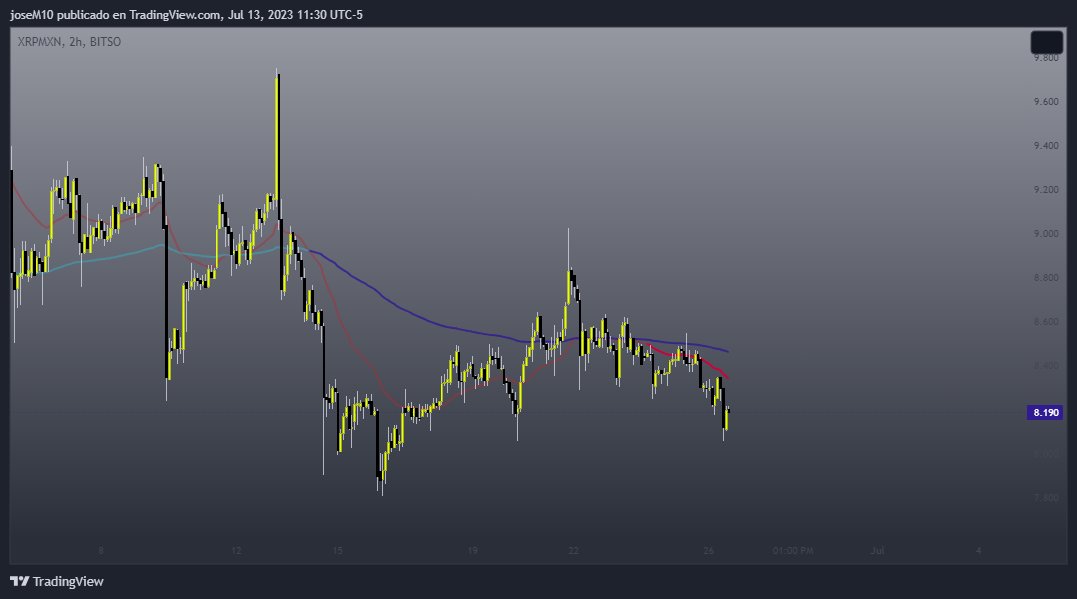Click the 8.600 price axis label
Screen dimensions: 1077x599
tap(1045, 321)
